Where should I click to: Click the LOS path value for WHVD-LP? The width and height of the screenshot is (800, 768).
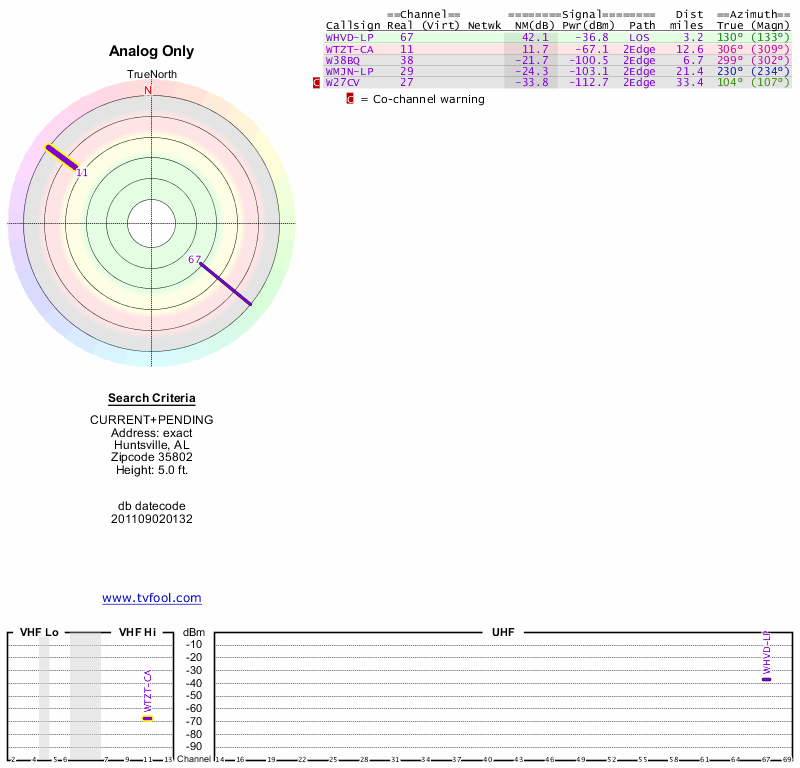(x=639, y=38)
